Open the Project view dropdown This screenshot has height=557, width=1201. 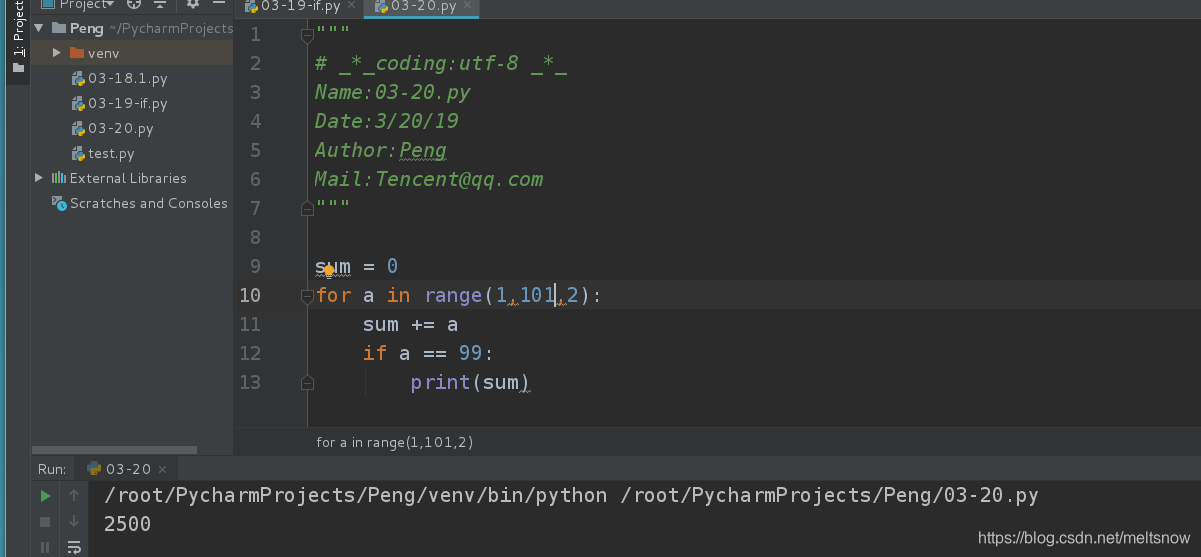point(78,5)
